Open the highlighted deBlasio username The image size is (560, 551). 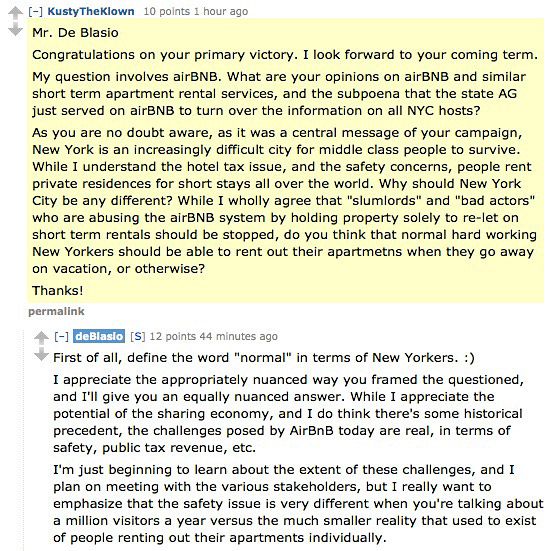click(99, 336)
